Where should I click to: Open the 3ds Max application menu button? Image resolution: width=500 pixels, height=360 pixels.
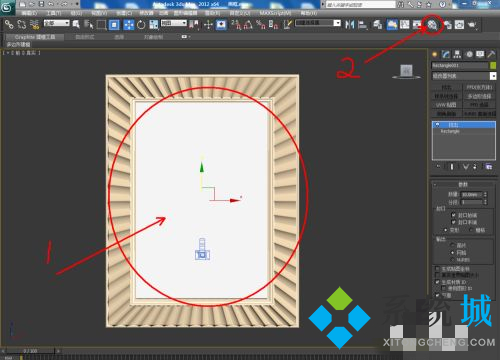click(6, 7)
